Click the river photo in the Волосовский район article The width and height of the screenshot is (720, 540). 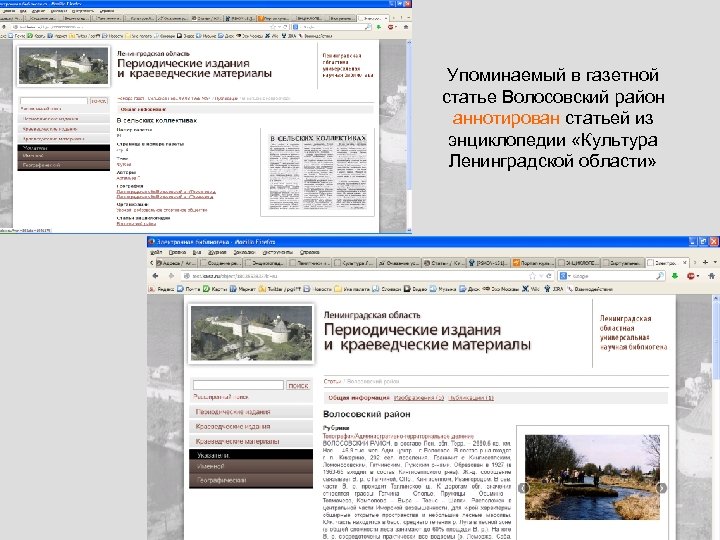(x=592, y=478)
